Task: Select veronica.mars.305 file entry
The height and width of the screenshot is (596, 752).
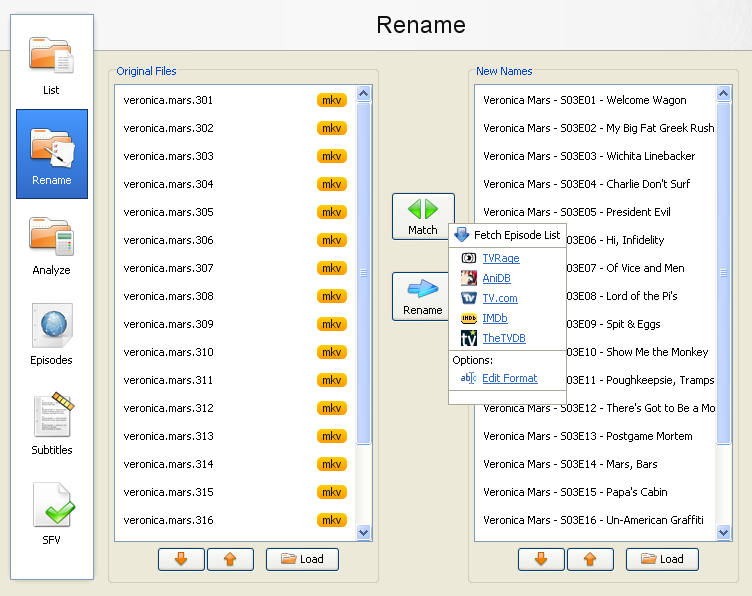Action: click(169, 212)
